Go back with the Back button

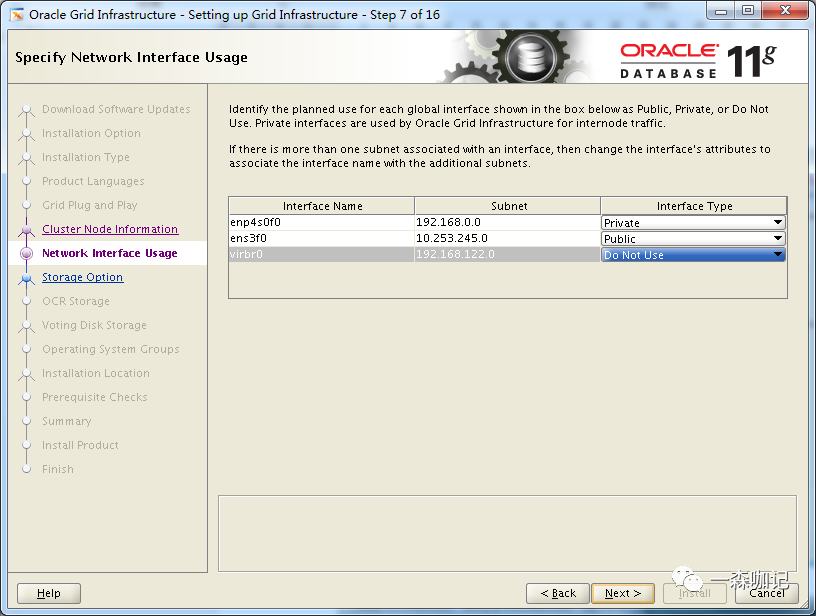tap(558, 593)
